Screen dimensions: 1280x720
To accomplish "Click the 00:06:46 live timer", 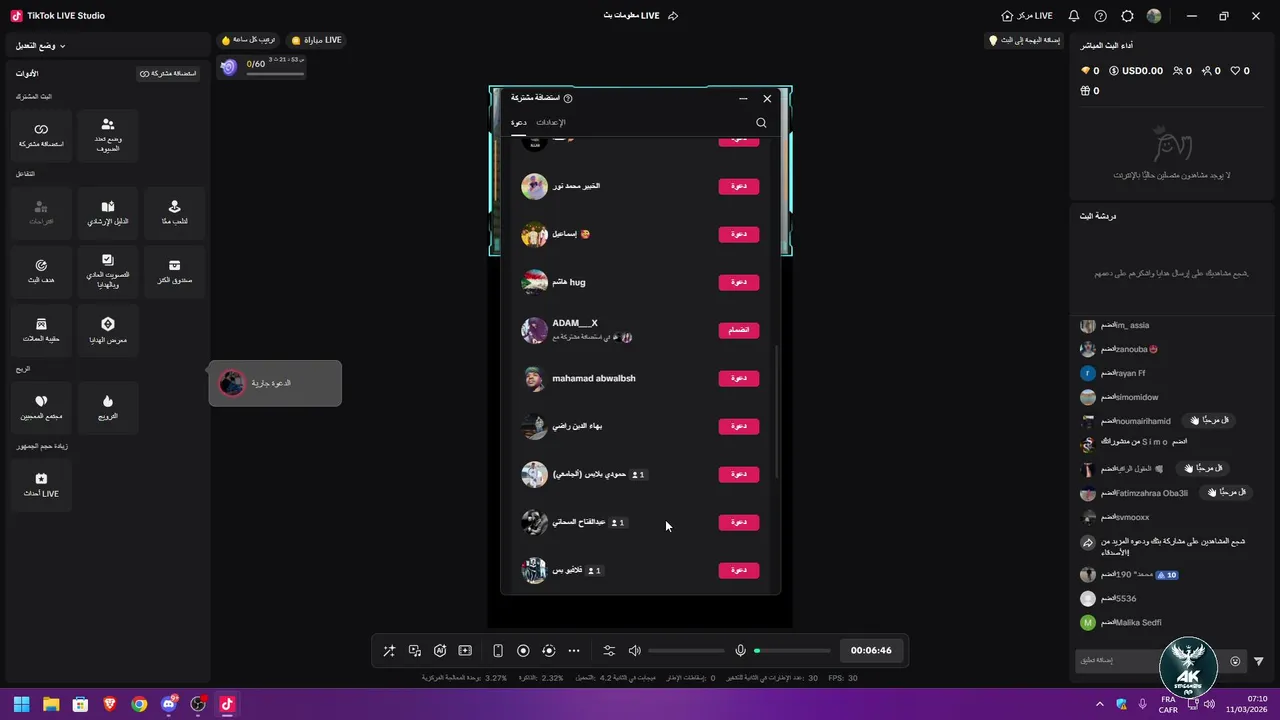I will 871,650.
